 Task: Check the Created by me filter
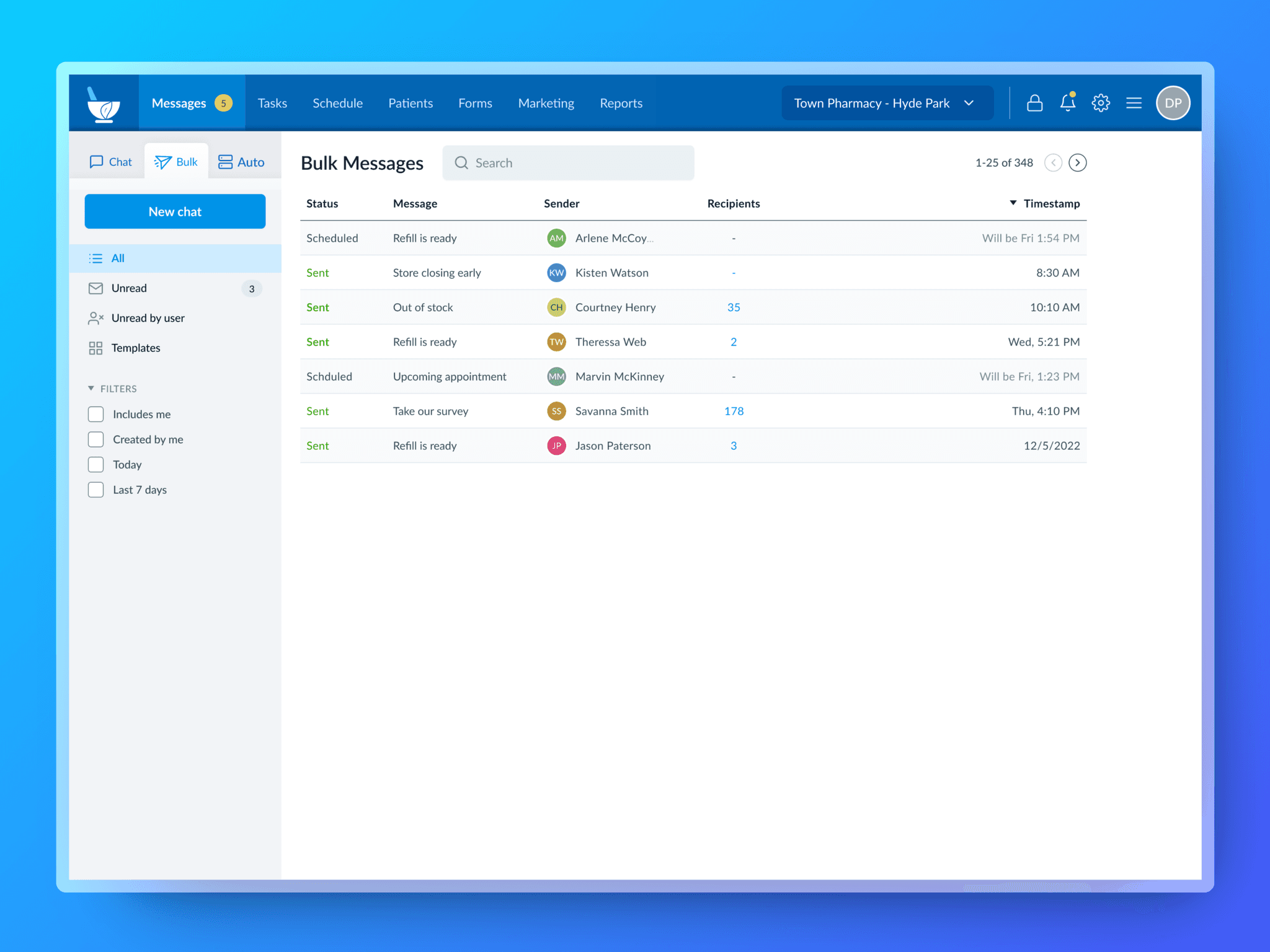coord(96,439)
